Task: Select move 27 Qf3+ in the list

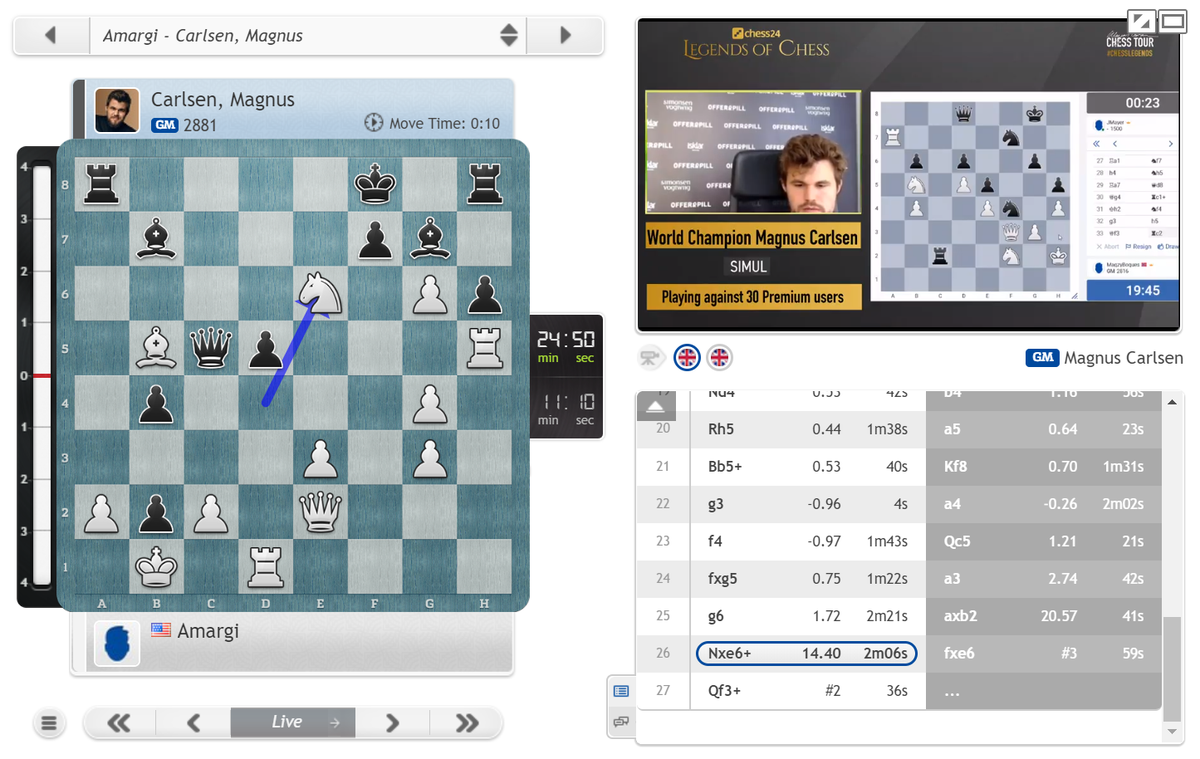Action: pos(808,691)
